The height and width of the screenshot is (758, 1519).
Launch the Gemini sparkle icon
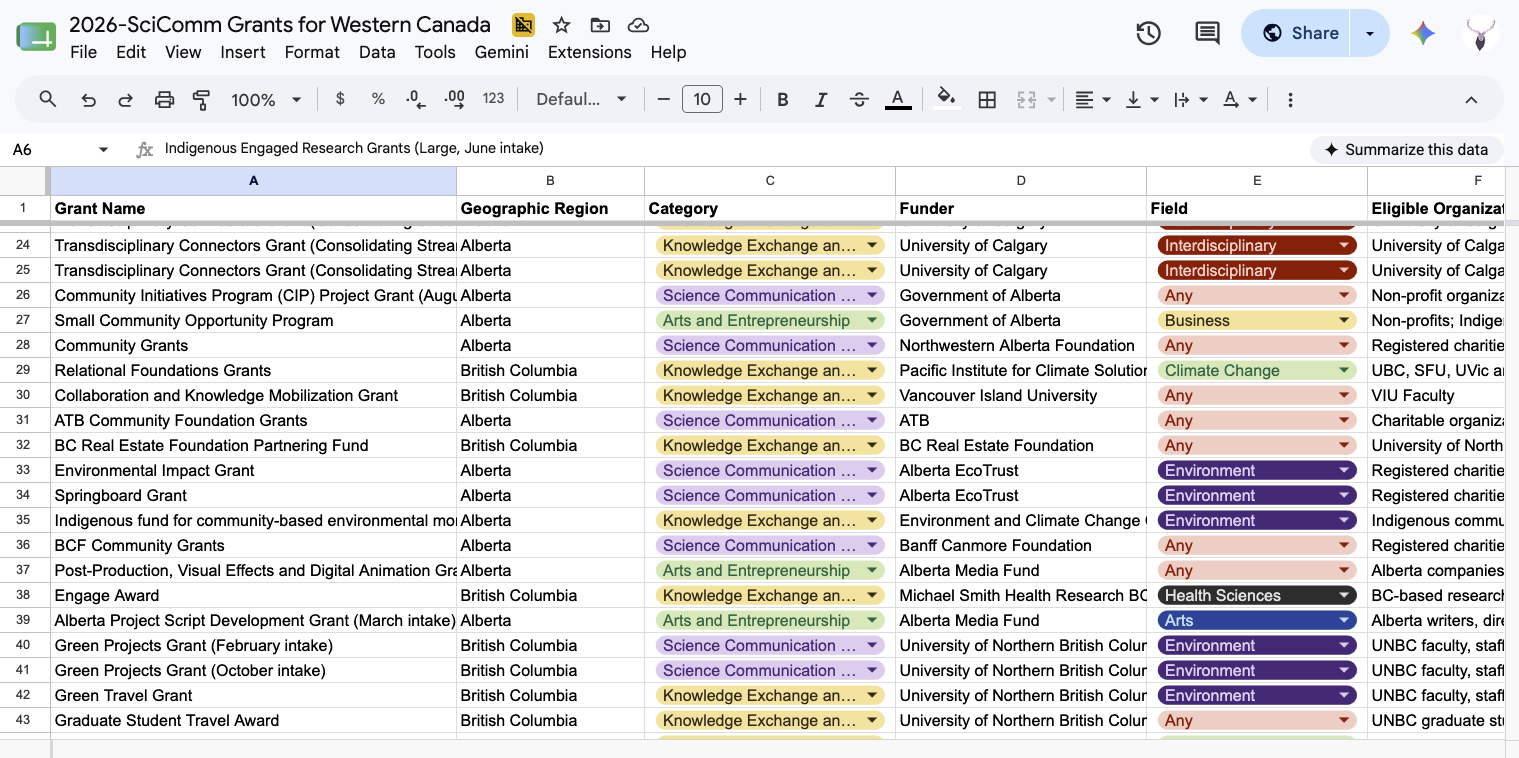pyautogui.click(x=1423, y=33)
